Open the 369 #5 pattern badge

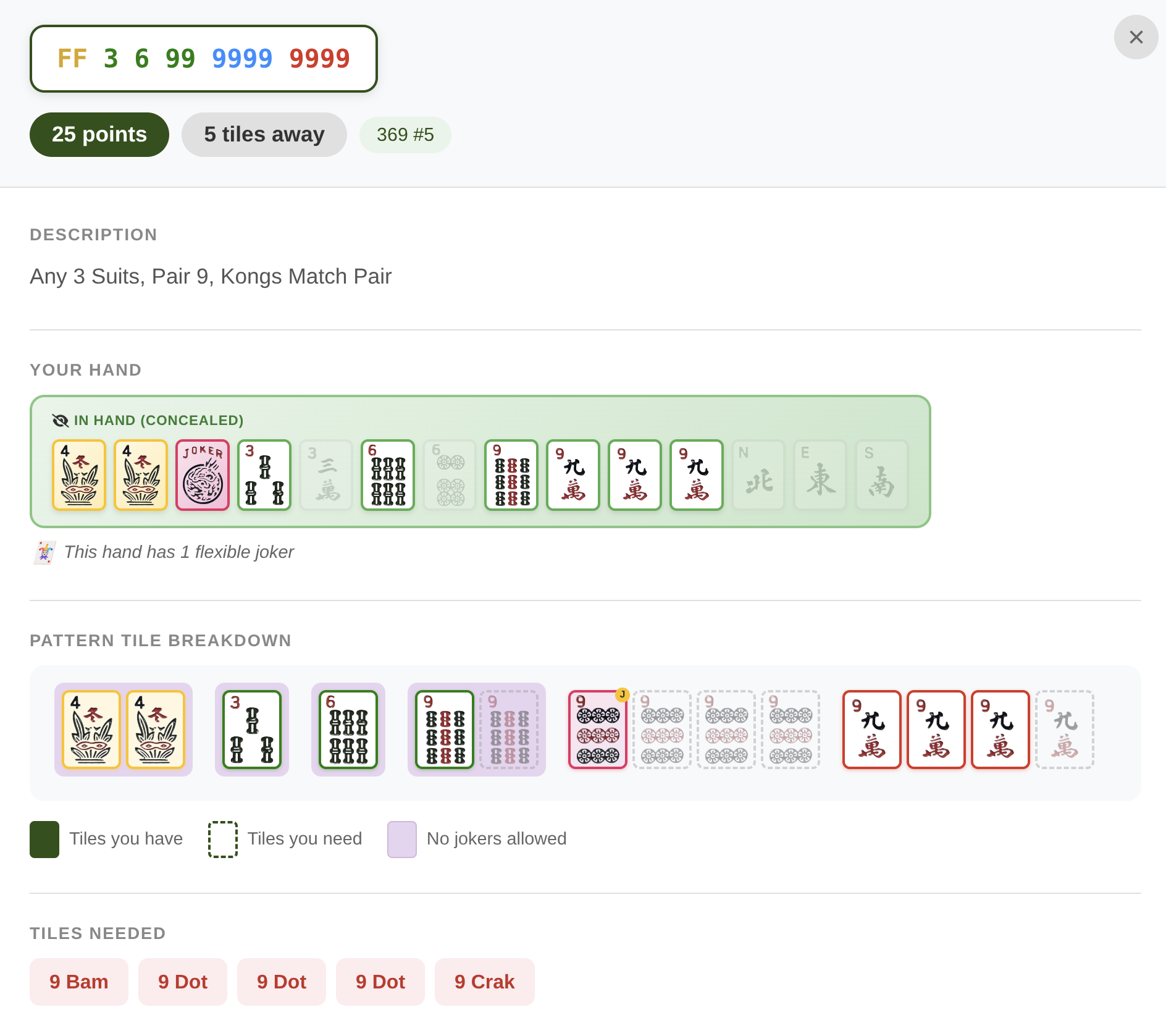point(405,135)
